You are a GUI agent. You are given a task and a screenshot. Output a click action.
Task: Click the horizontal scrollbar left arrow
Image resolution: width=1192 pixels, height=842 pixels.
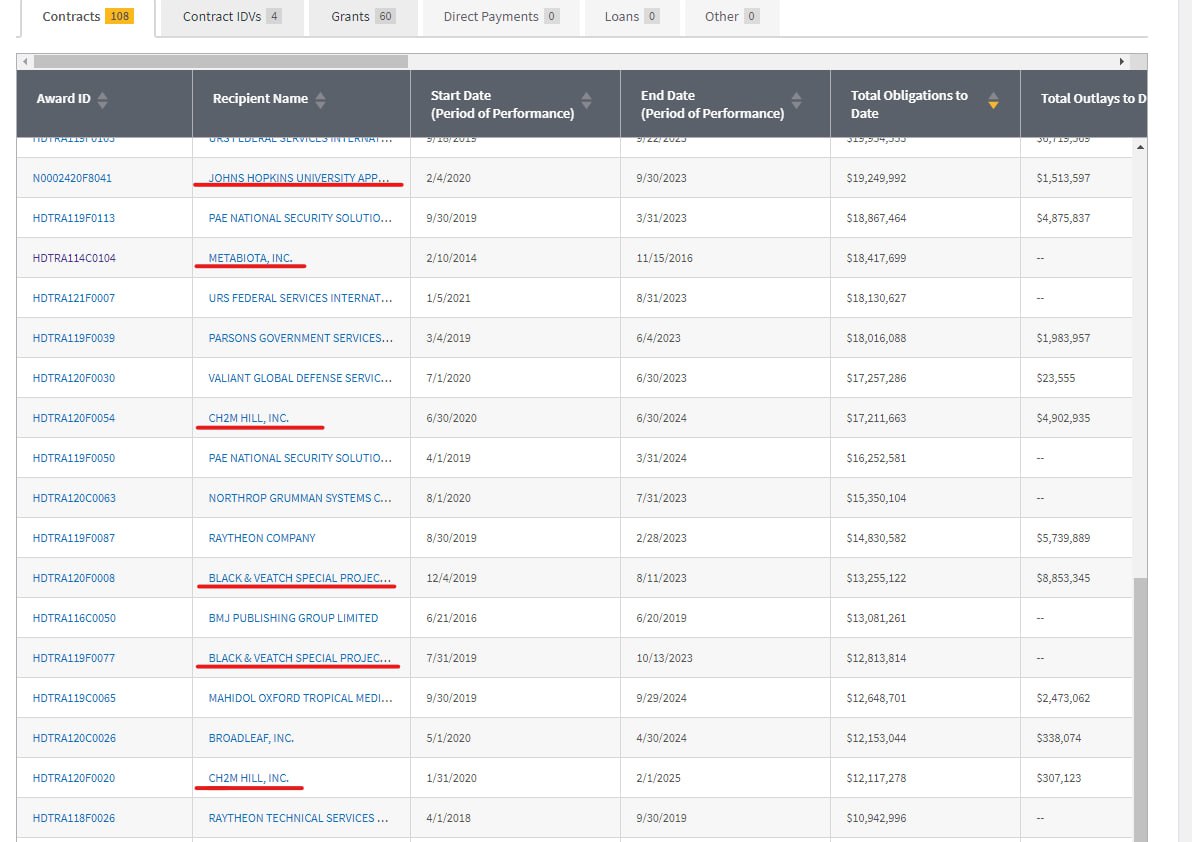click(x=25, y=62)
